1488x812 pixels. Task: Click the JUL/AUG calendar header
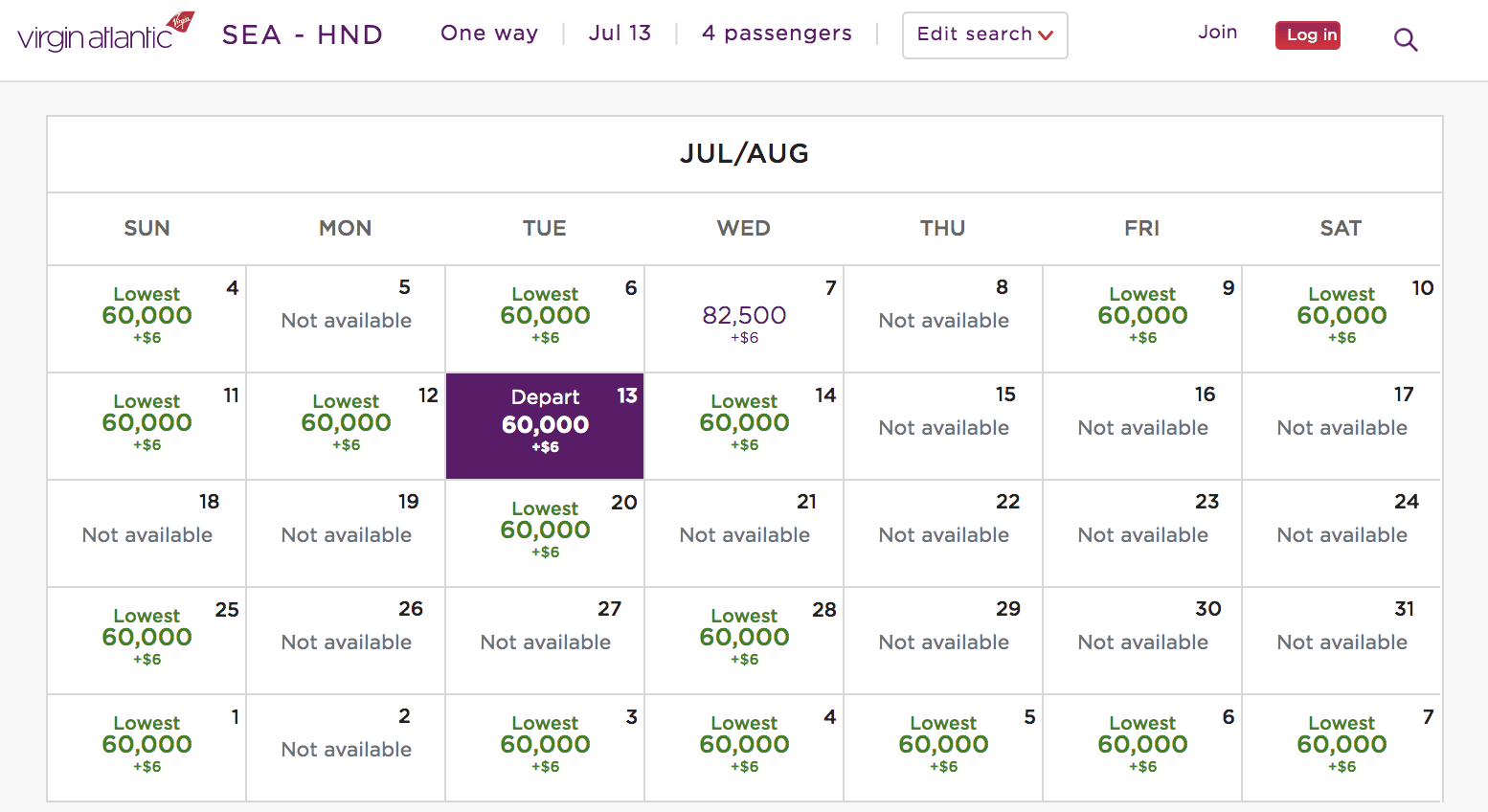(744, 154)
